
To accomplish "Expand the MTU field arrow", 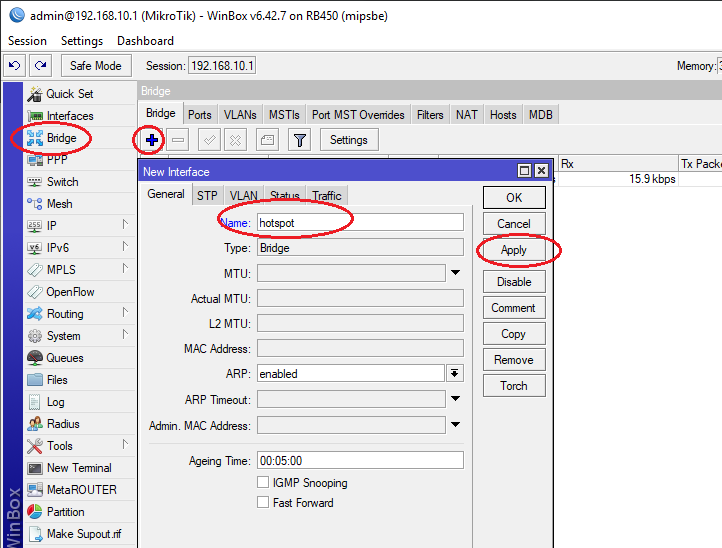I will click(455, 273).
